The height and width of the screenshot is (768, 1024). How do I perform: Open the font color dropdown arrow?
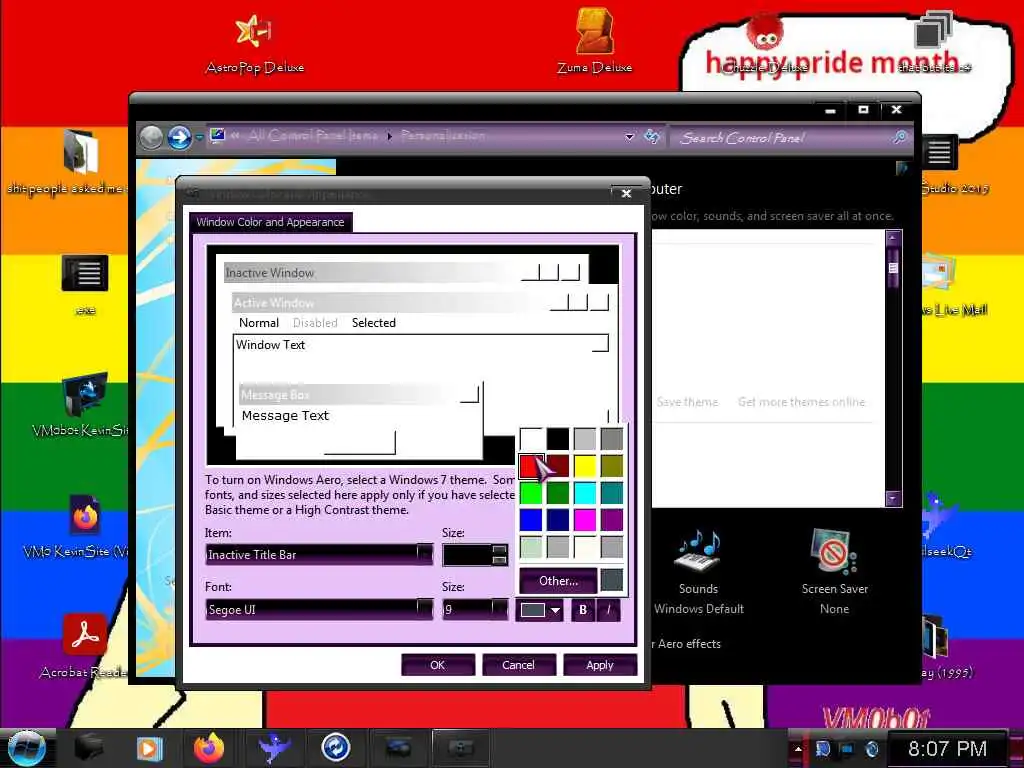pyautogui.click(x=555, y=610)
